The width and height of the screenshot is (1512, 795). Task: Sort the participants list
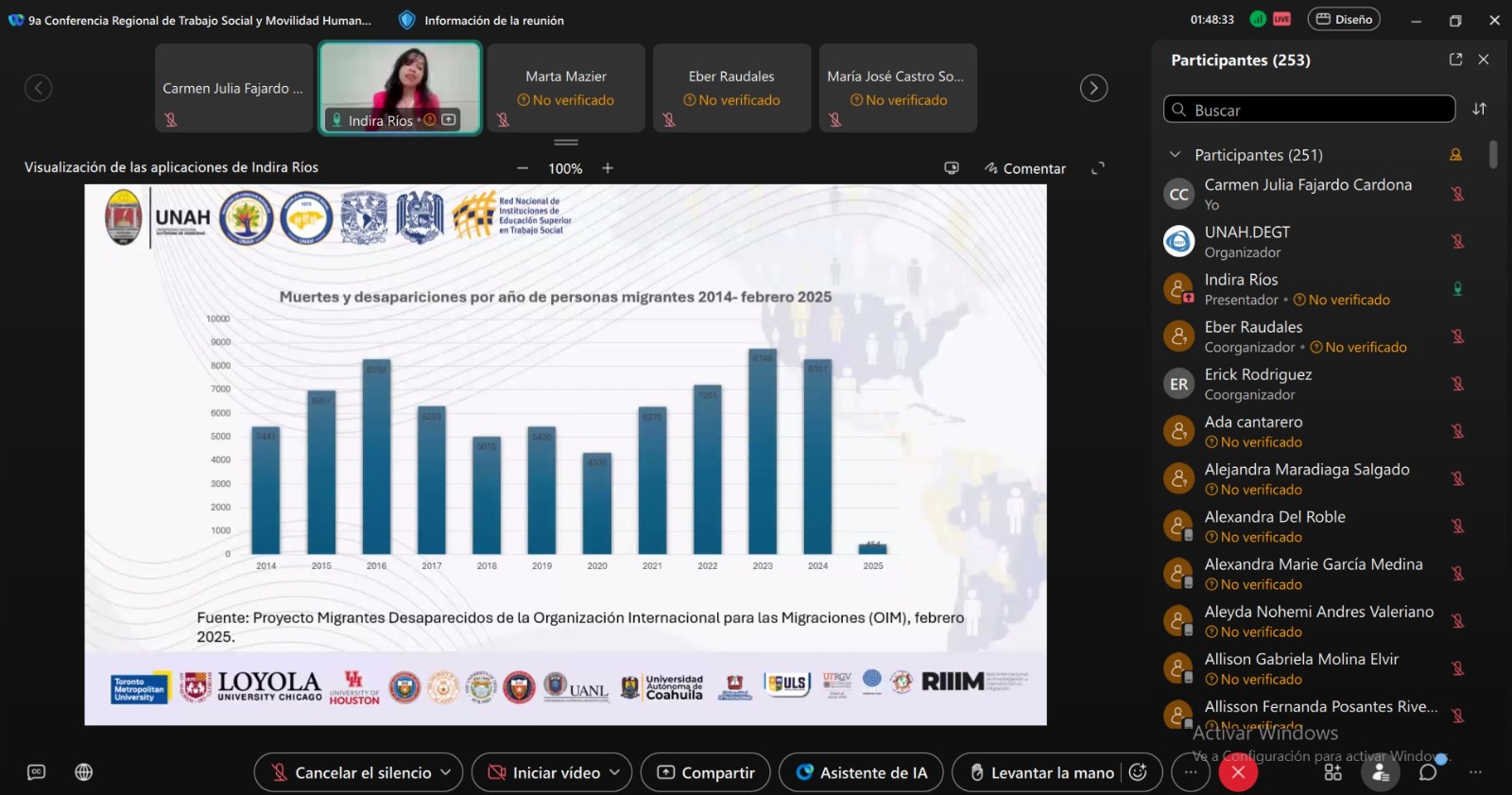(x=1479, y=110)
